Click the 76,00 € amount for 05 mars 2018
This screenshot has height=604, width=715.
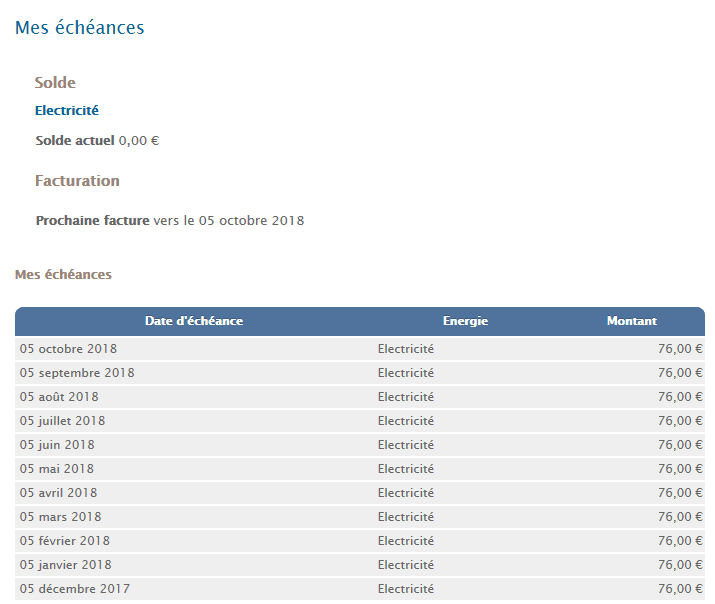coord(680,517)
